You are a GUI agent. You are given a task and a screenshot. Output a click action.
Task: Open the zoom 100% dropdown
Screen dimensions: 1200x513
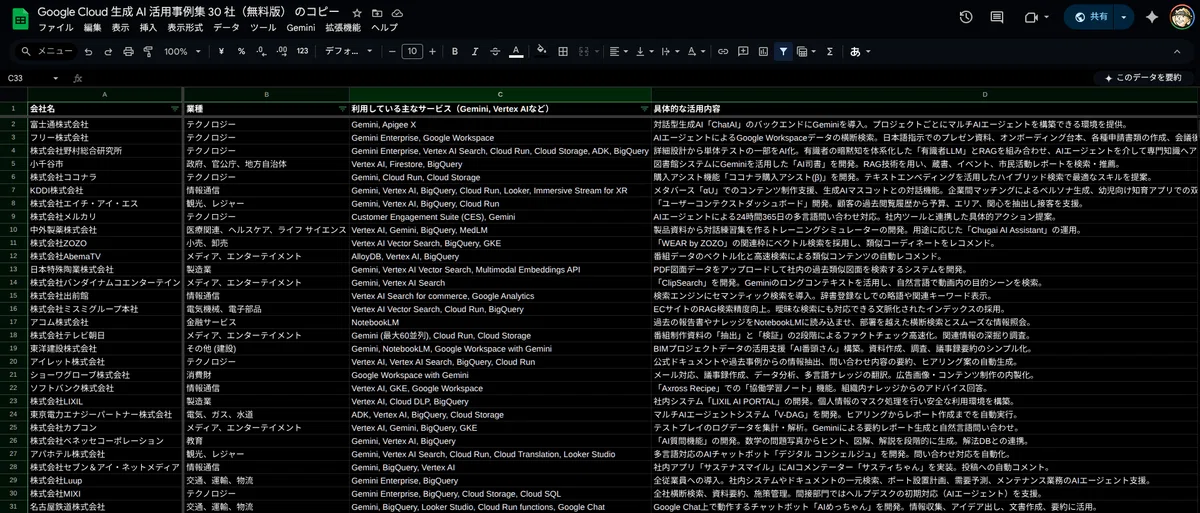click(181, 51)
